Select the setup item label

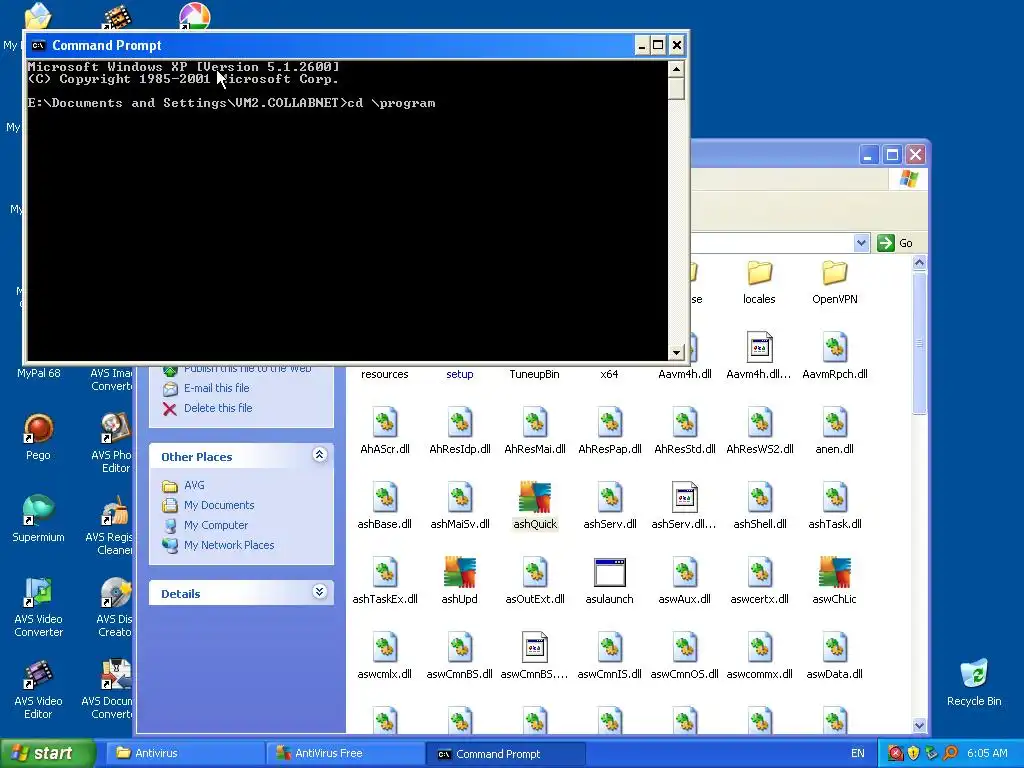pos(460,374)
